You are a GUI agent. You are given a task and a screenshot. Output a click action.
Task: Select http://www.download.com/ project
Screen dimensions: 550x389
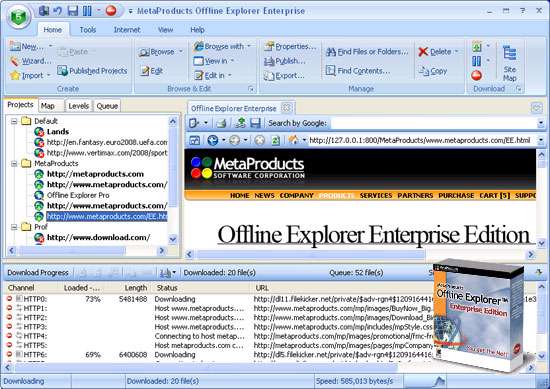click(98, 237)
